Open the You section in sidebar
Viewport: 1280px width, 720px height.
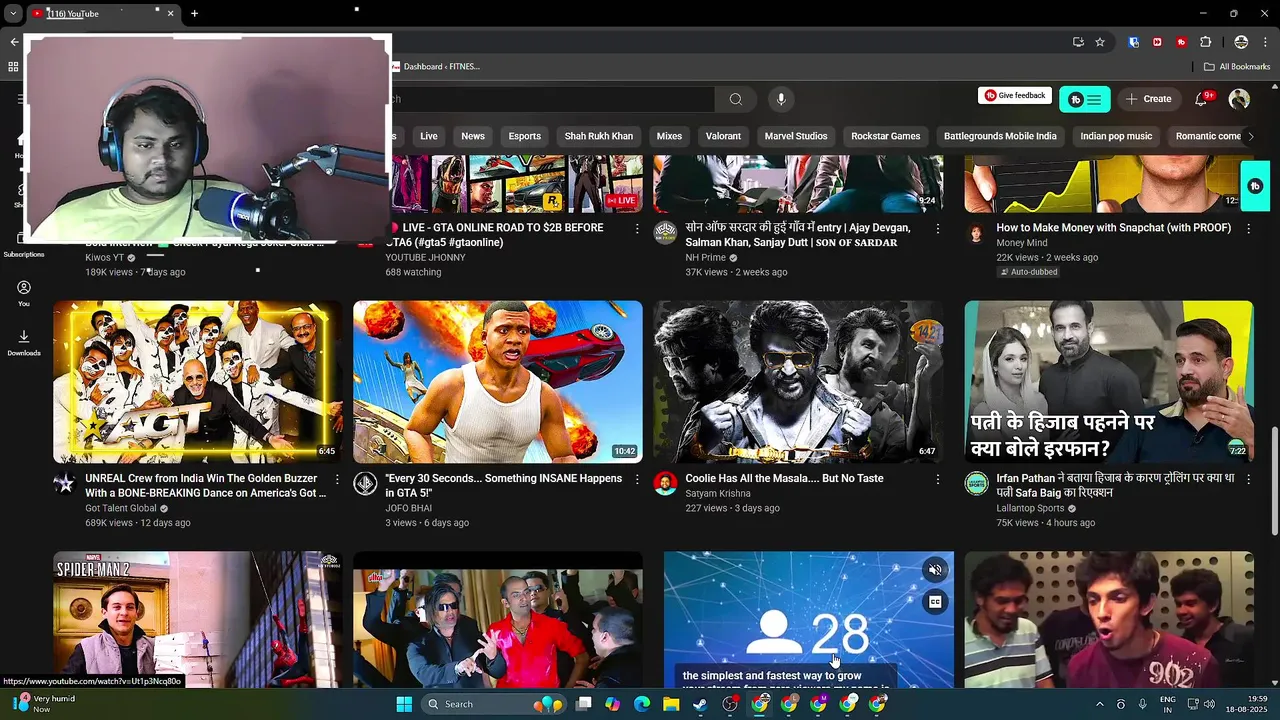tap(24, 293)
